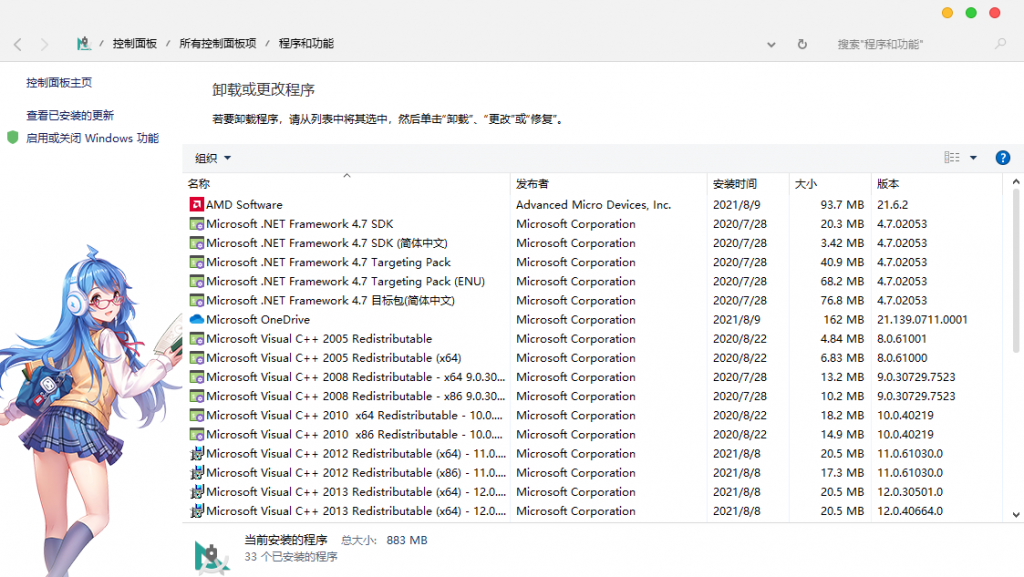1024x577 pixels.
Task: Open 查看已安装的更新 link
Action: click(x=70, y=115)
